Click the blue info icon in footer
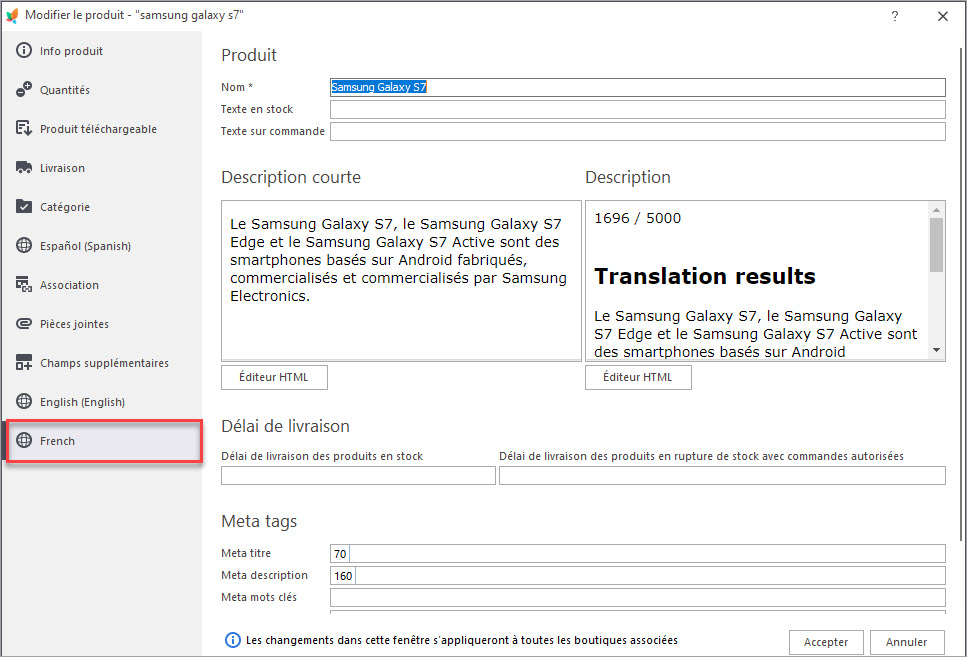This screenshot has height=657, width=967. (232, 640)
